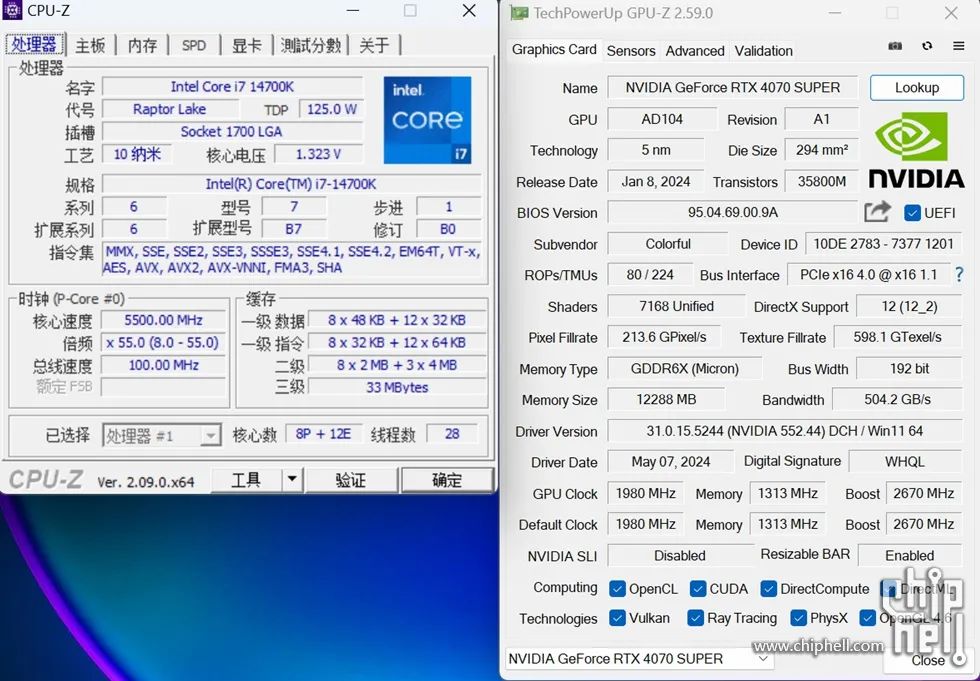The height and width of the screenshot is (681, 980).
Task: Click the Subvendor field showing Colorful
Action: coord(668,244)
